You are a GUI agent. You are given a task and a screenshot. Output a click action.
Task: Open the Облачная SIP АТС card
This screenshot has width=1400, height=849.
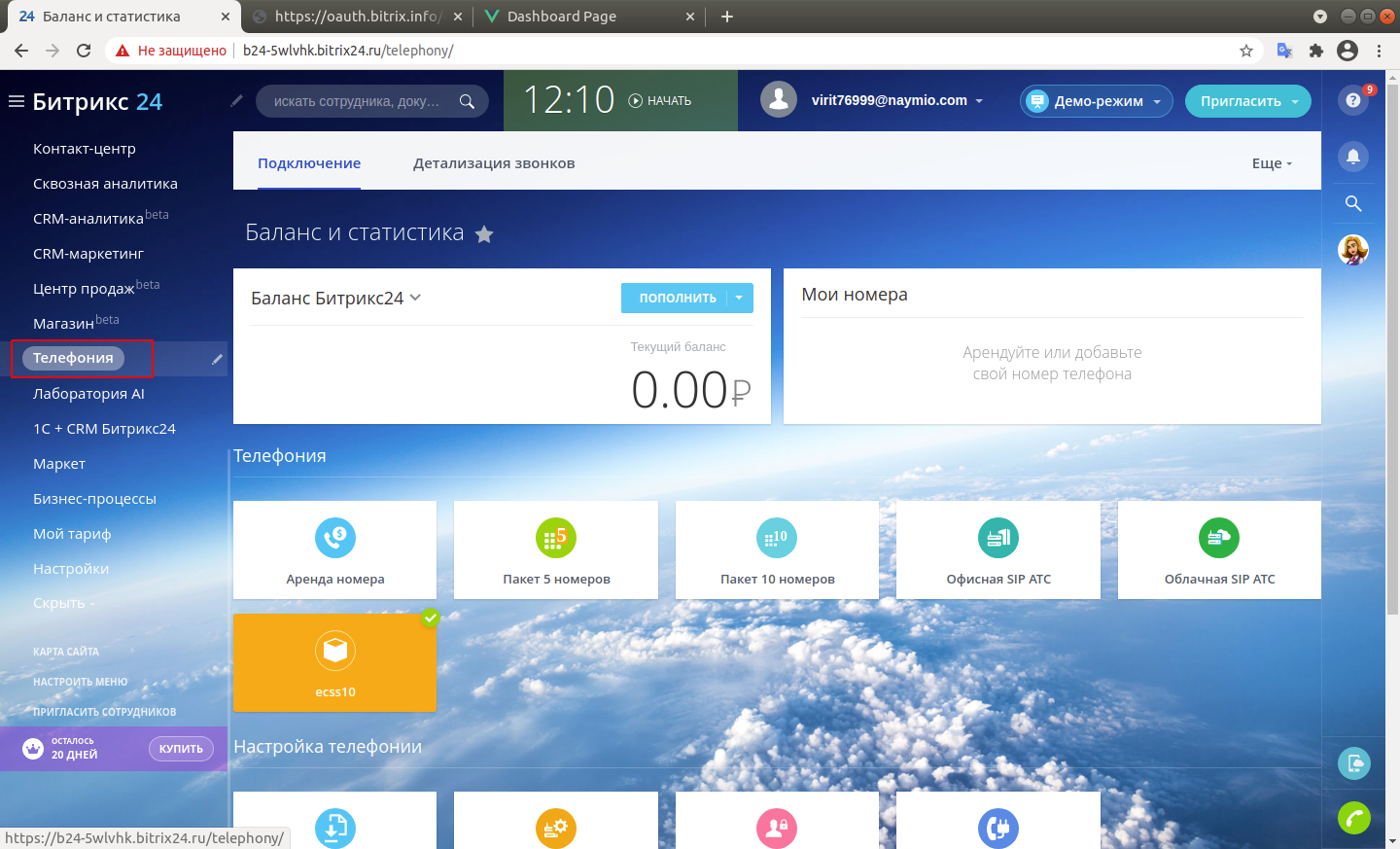click(x=1220, y=549)
